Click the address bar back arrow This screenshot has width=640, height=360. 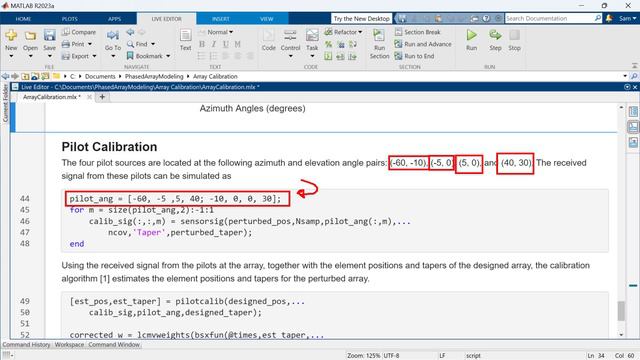[5, 76]
